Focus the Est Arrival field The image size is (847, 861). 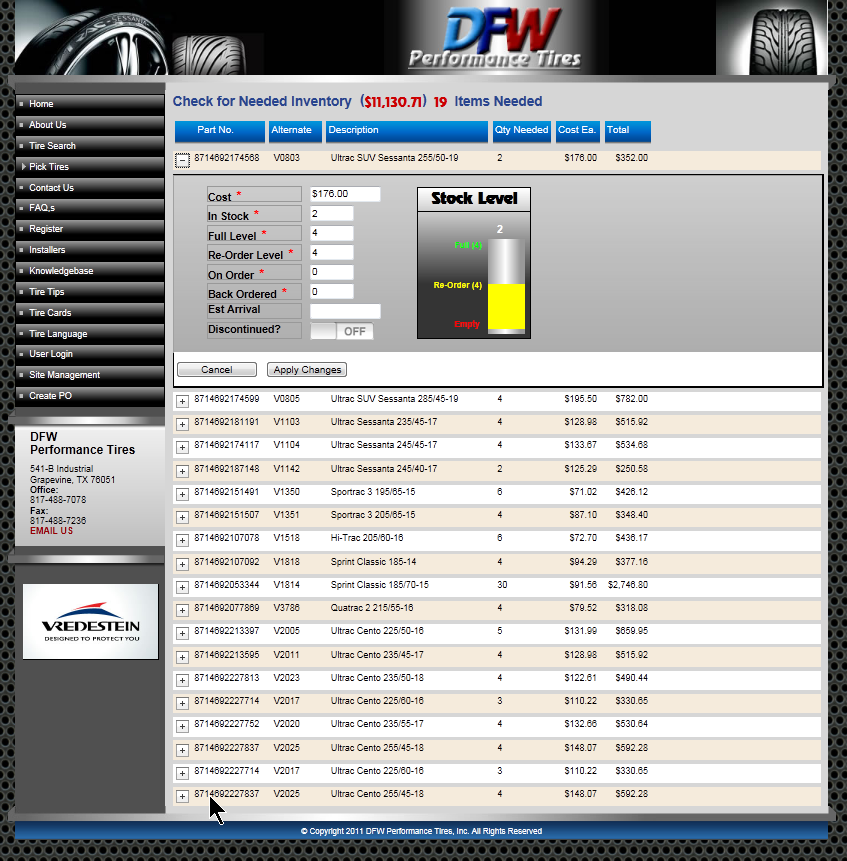point(345,311)
